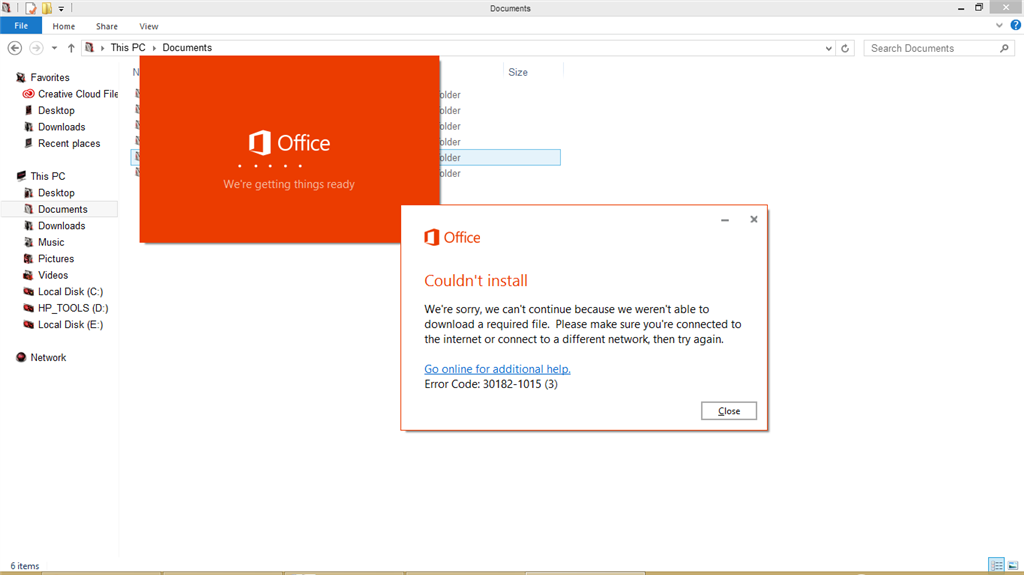Image resolution: width=1024 pixels, height=575 pixels.
Task: Minimize the Office Couldn't install dialog
Action: pos(725,220)
